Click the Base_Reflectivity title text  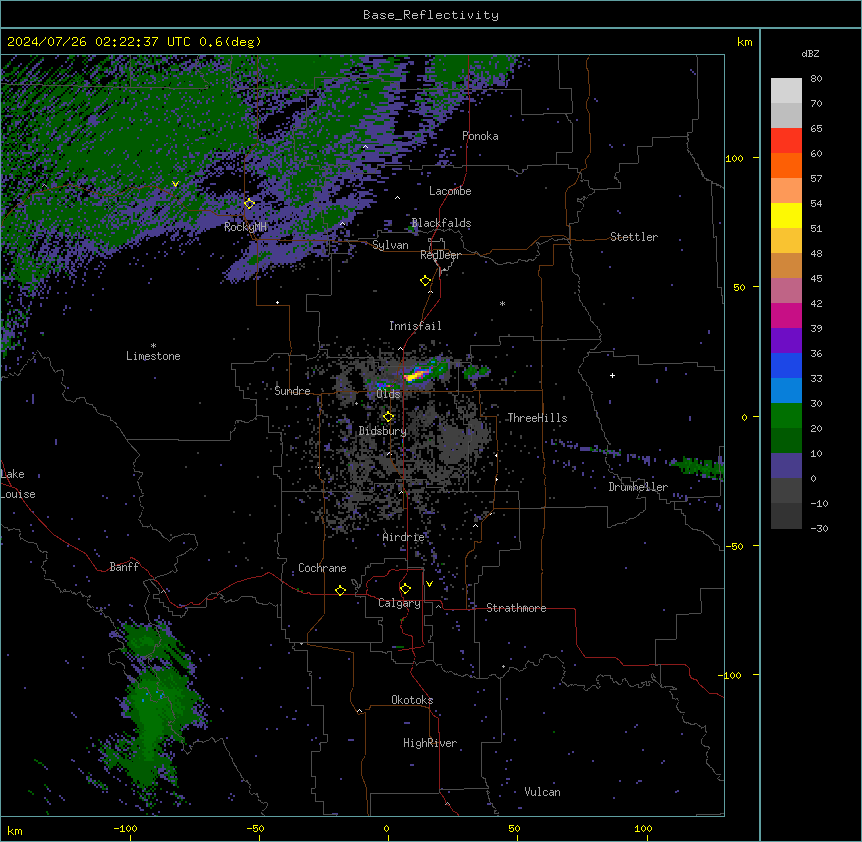coord(430,15)
